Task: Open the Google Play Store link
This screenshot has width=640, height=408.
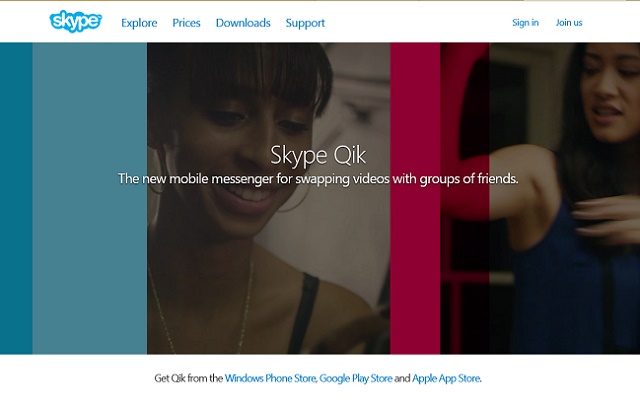Action: coord(356,378)
